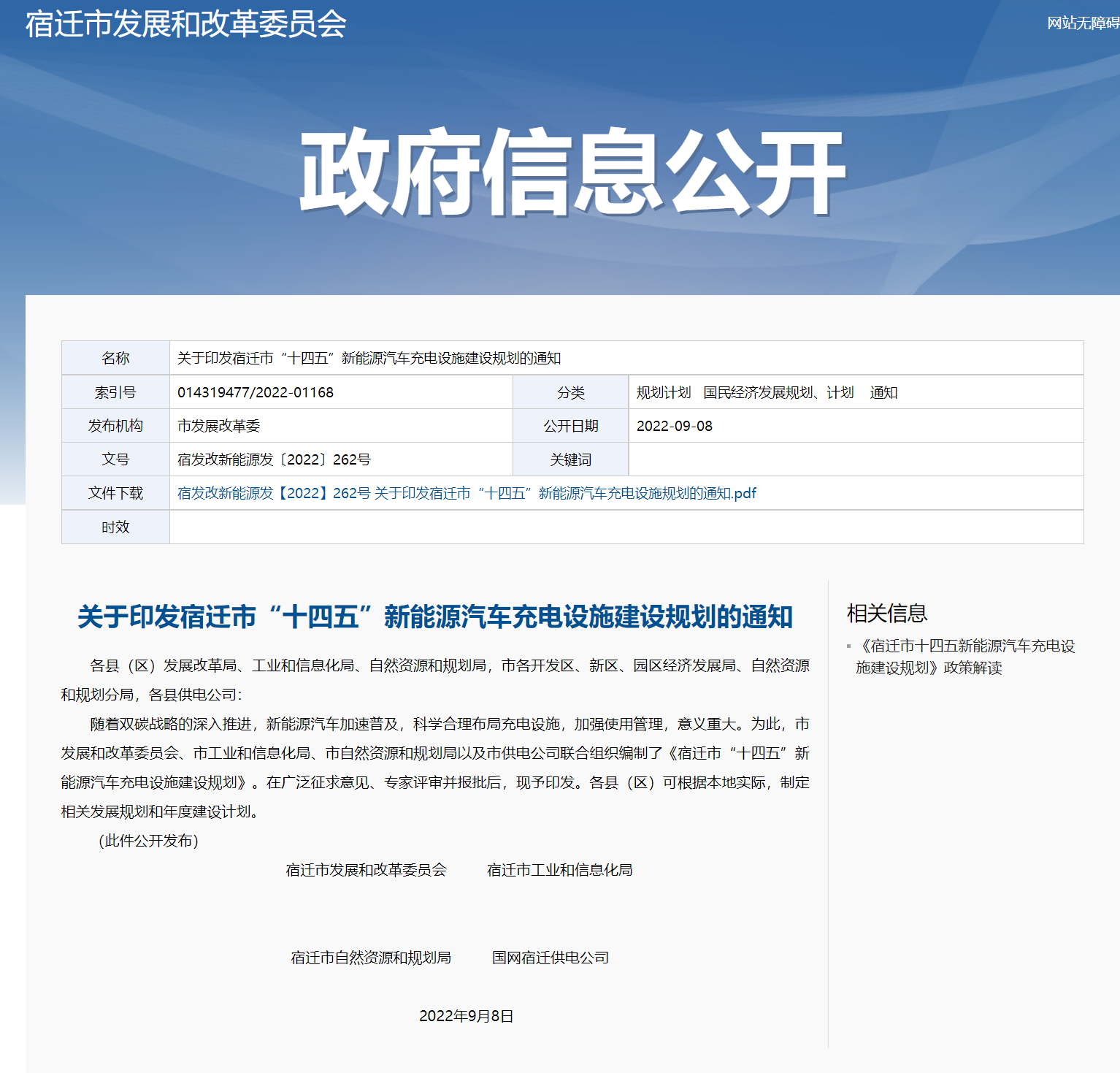This screenshot has width=1120, height=1073.
Task: Click the 市发展改革委 publisher cell
Action: [x=219, y=427]
